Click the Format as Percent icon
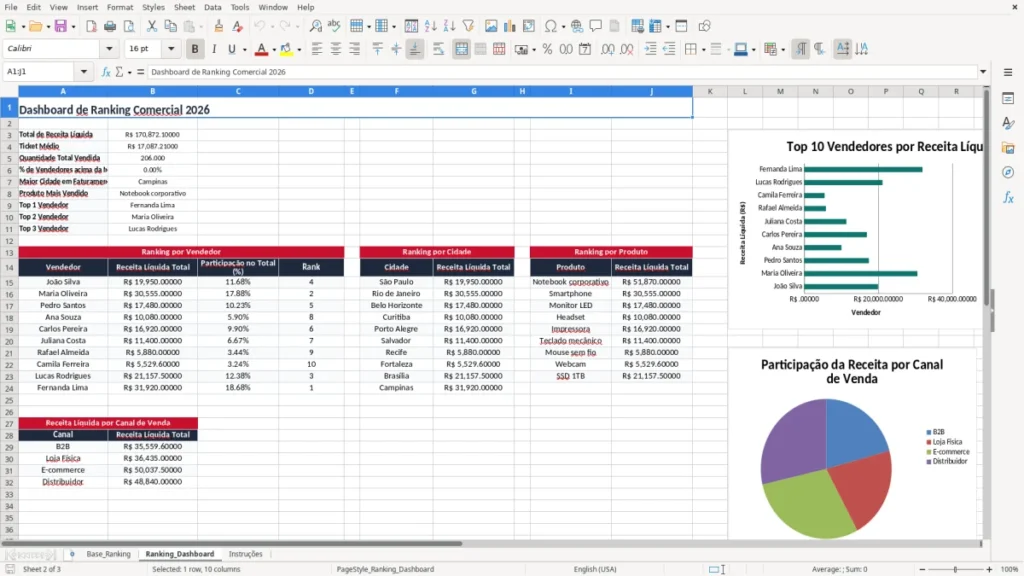The width and height of the screenshot is (1024, 576). tap(547, 49)
